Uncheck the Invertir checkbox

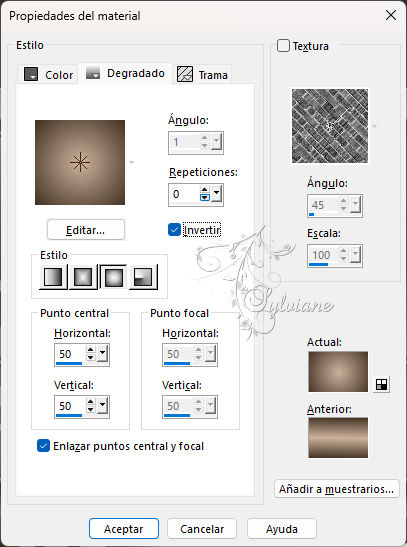click(x=174, y=230)
